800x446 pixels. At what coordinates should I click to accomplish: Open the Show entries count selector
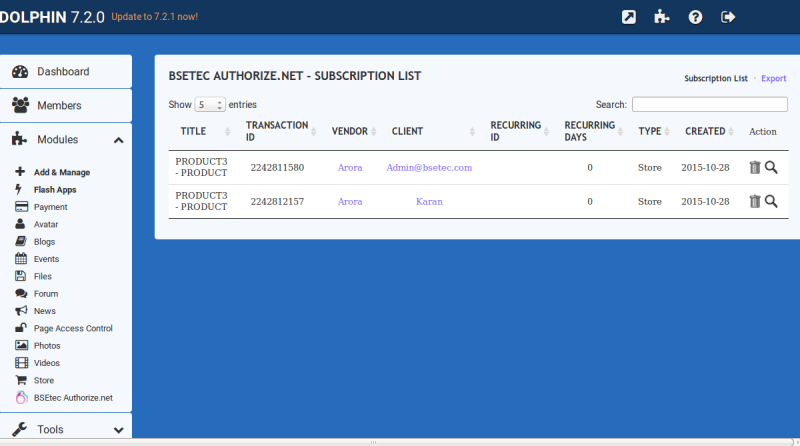(210, 105)
